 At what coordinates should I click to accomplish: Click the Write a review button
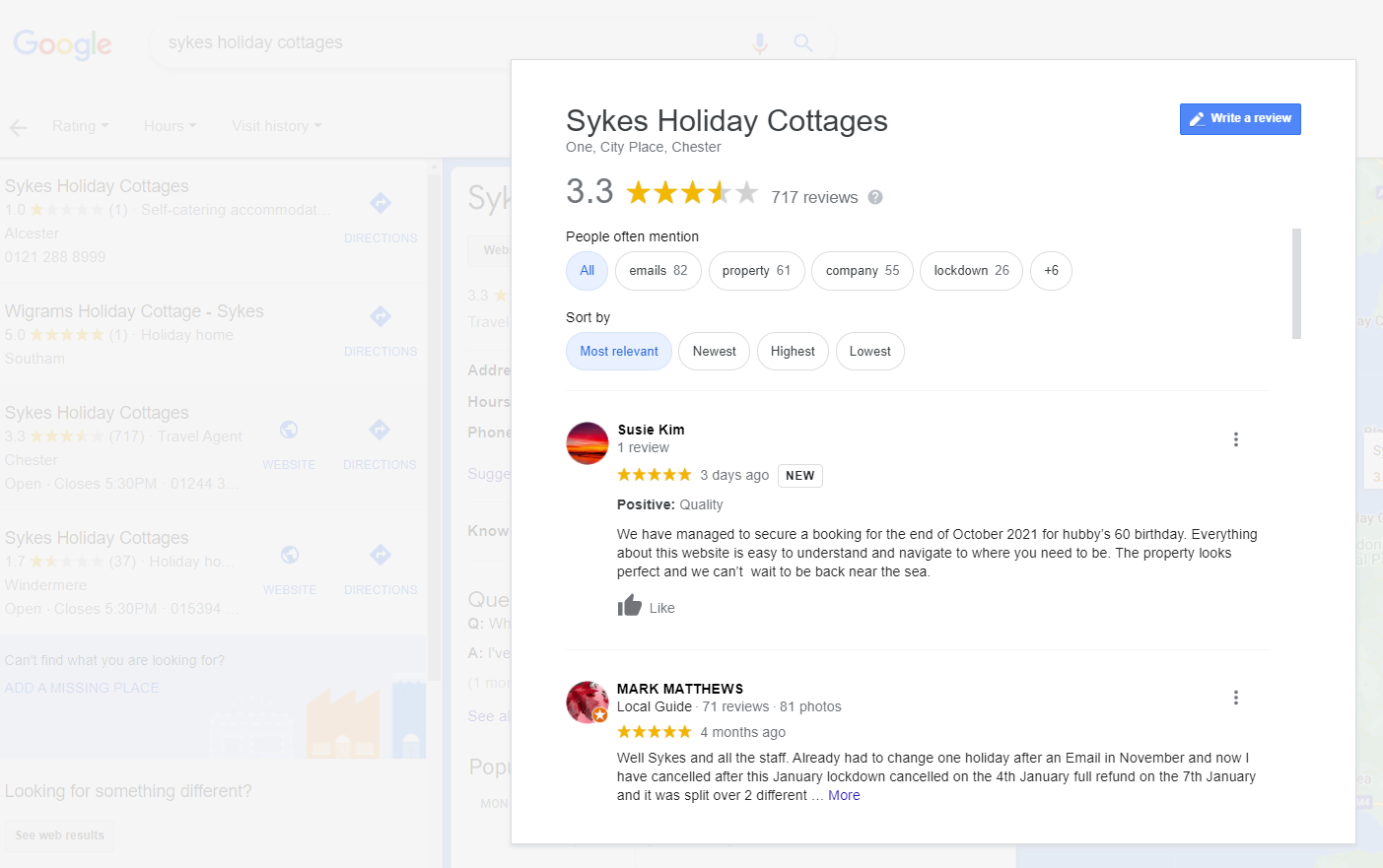[1240, 119]
